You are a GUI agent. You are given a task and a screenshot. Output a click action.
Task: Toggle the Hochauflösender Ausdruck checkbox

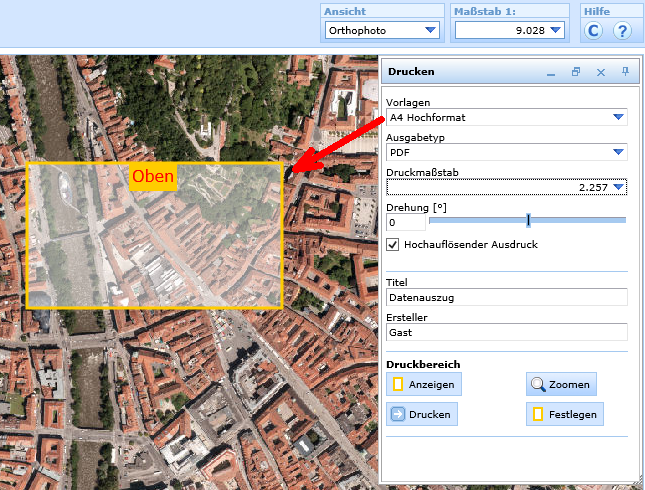coord(394,244)
